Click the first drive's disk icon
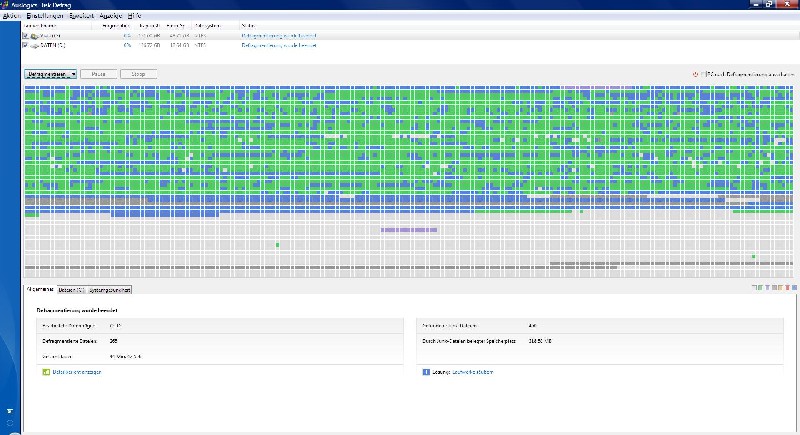This screenshot has height=435, width=800. [x=34, y=36]
